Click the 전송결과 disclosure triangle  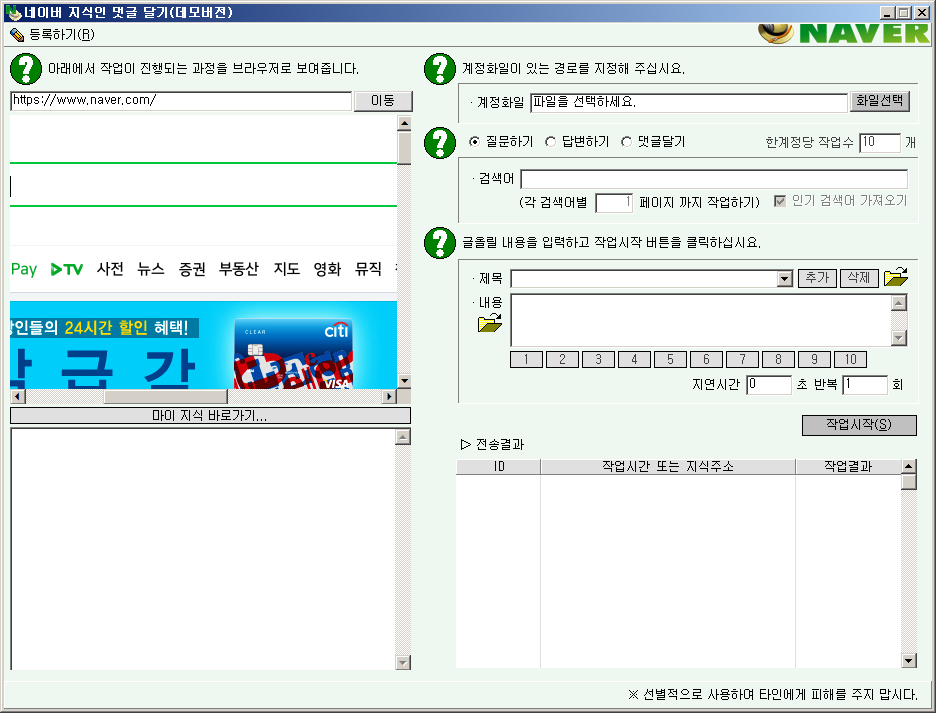(465, 444)
